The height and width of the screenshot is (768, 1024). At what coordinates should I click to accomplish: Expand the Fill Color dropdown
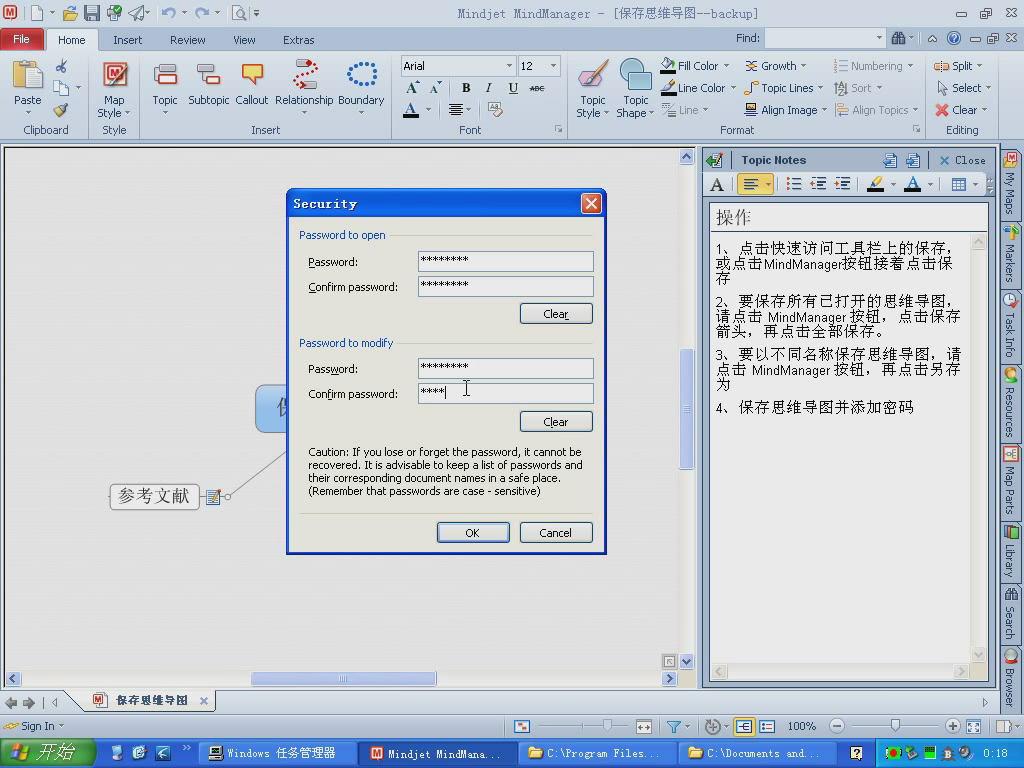727,66
